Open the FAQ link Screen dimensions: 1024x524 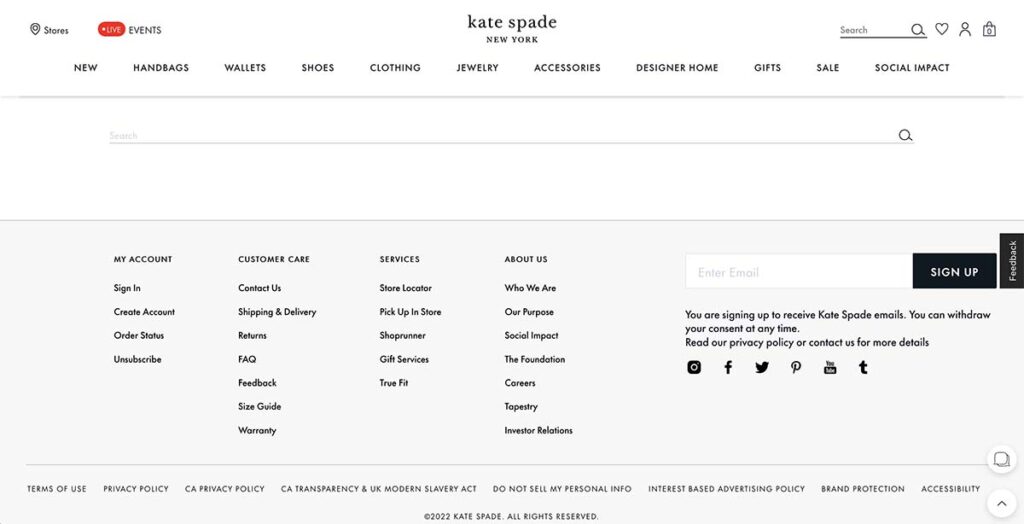point(247,359)
